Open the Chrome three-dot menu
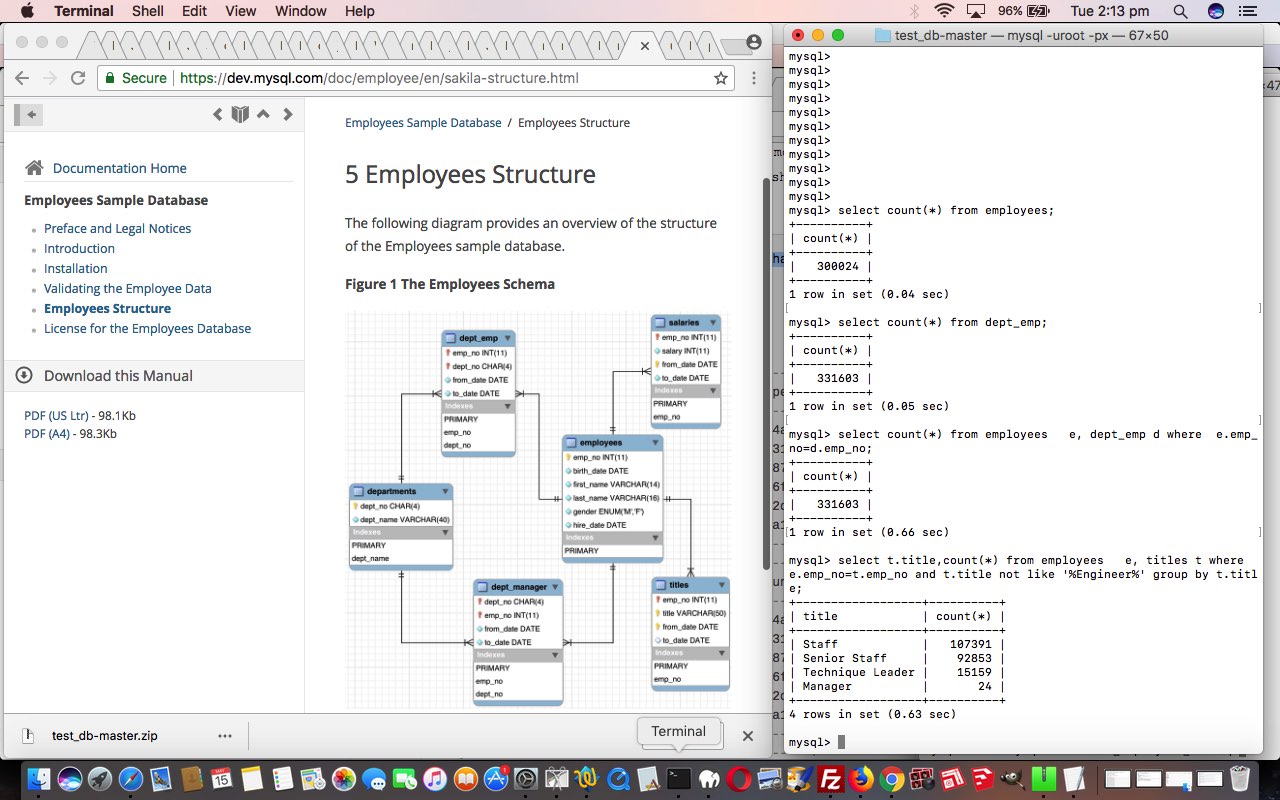 point(754,78)
